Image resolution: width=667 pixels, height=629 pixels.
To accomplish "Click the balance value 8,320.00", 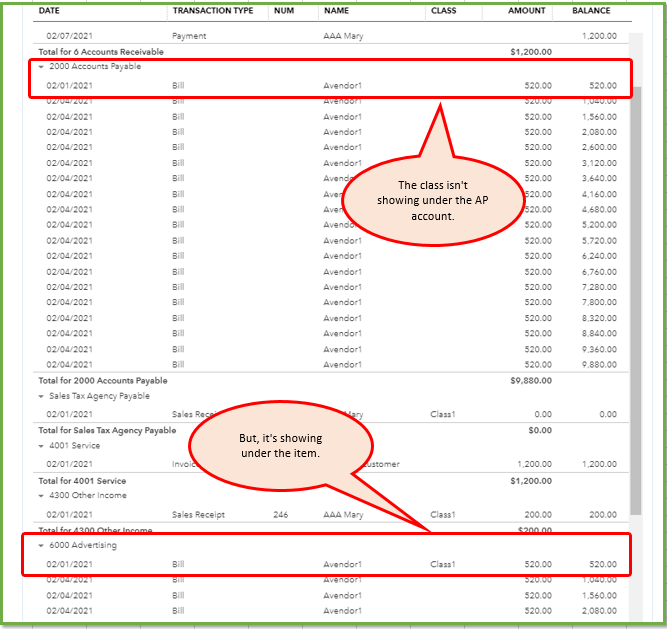I will (x=599, y=318).
